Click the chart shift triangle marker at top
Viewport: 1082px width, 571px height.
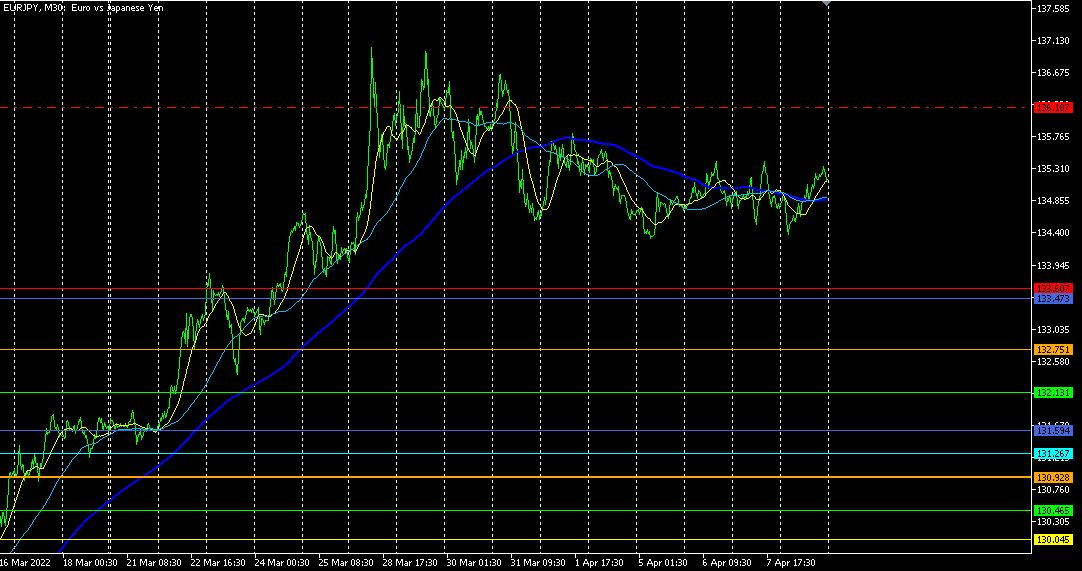coord(827,3)
